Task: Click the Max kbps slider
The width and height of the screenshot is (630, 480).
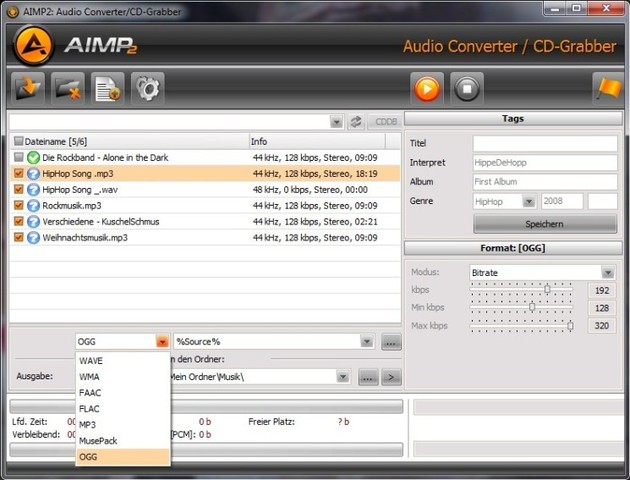Action: click(x=522, y=326)
